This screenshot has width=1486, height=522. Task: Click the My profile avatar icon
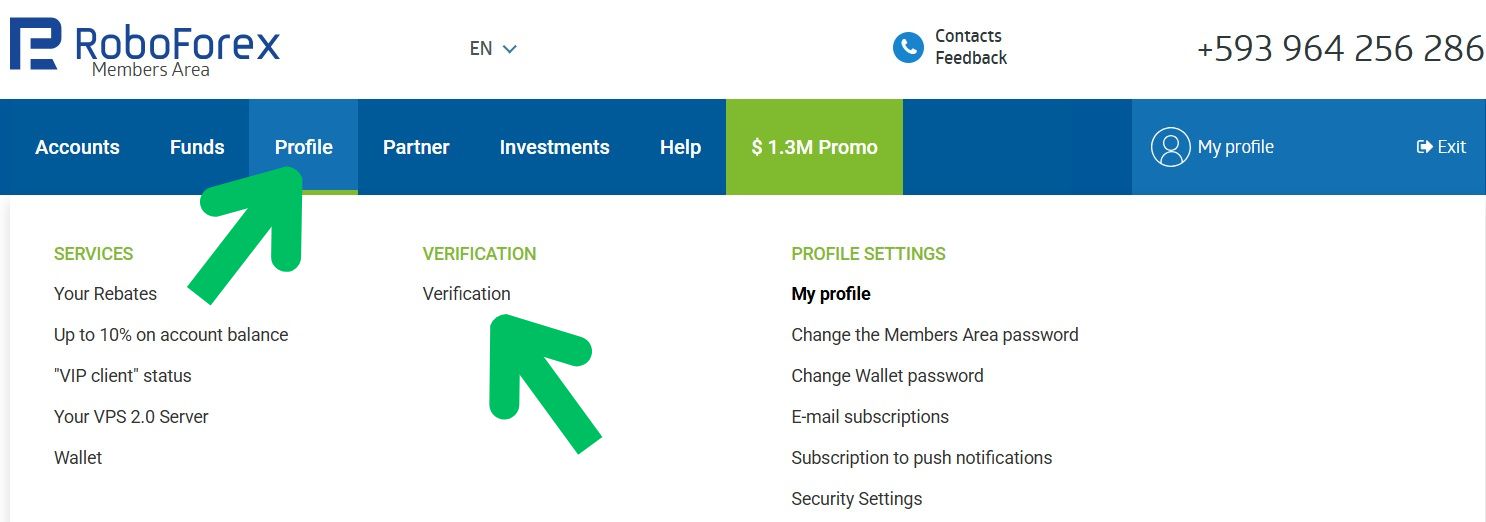[1170, 147]
